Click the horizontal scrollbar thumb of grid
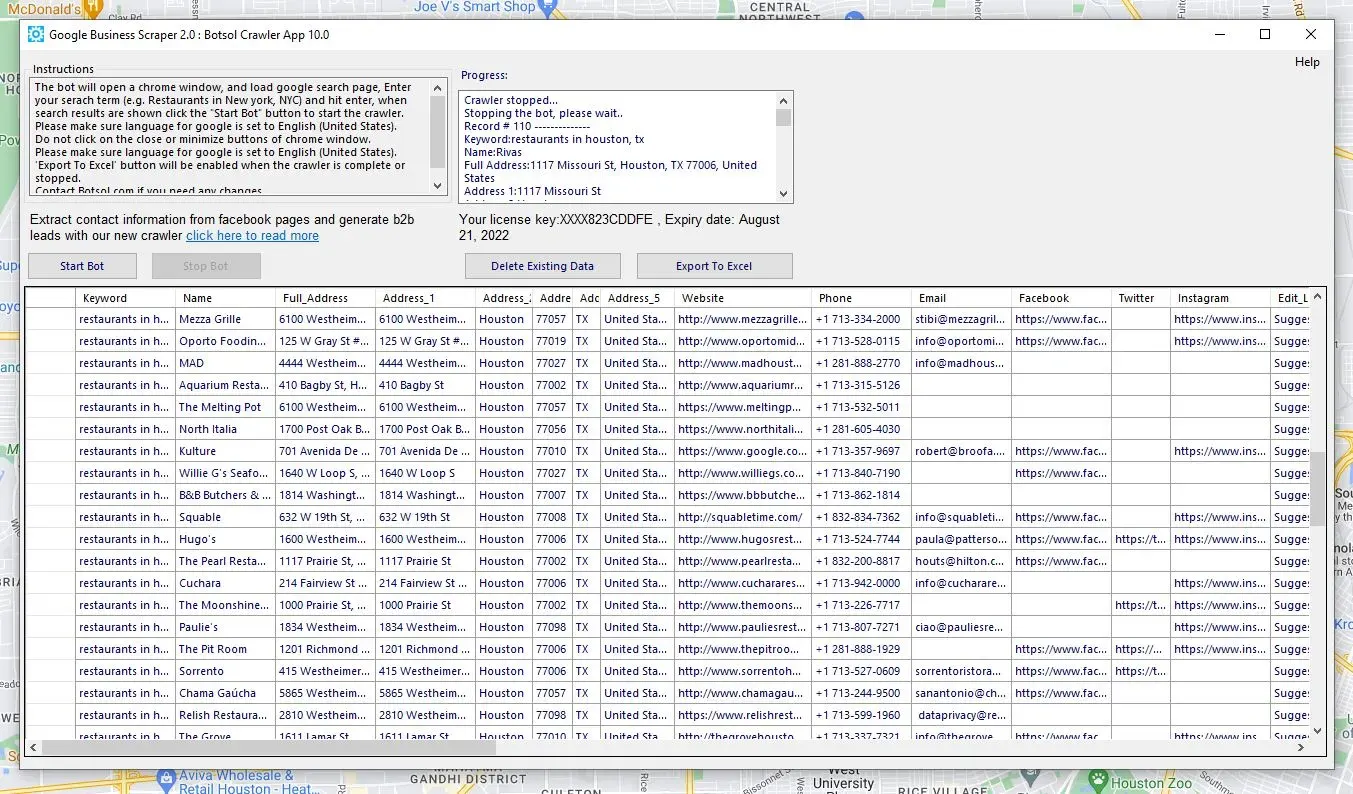 coord(269,747)
